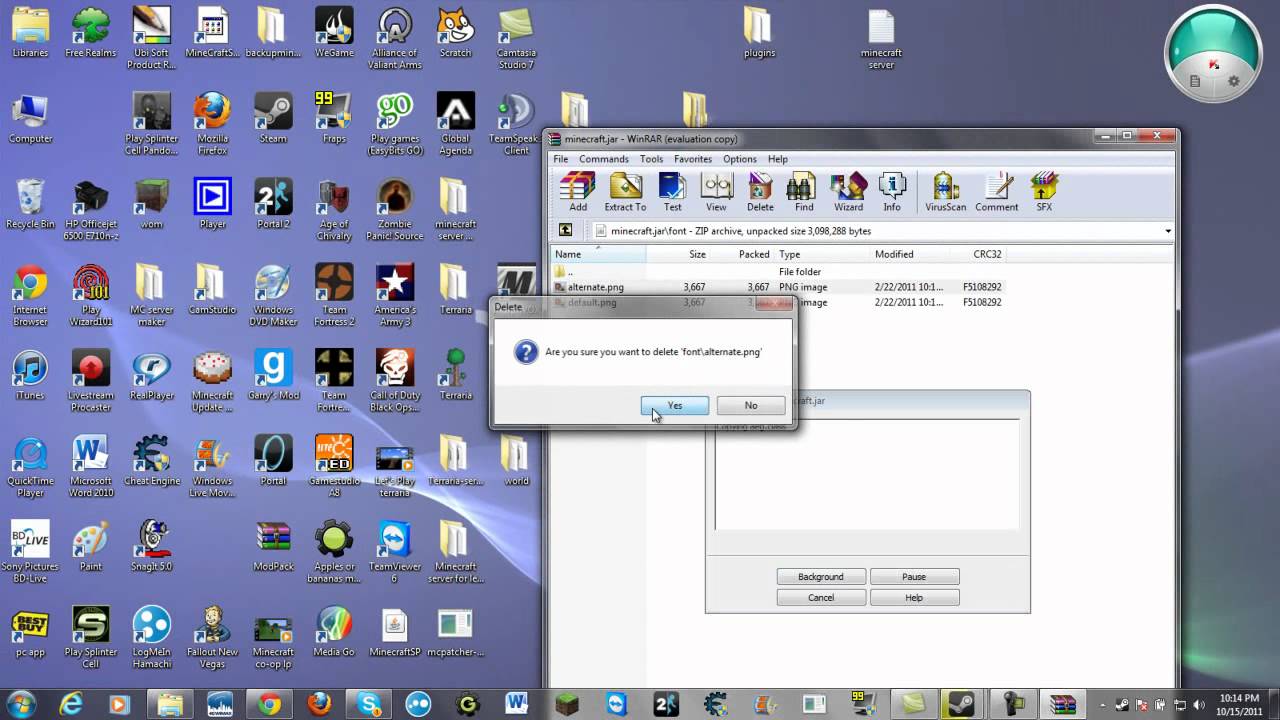Click the Internet Explorer taskbar icon
Screen dimensions: 1280x720
pyautogui.click(x=70, y=704)
